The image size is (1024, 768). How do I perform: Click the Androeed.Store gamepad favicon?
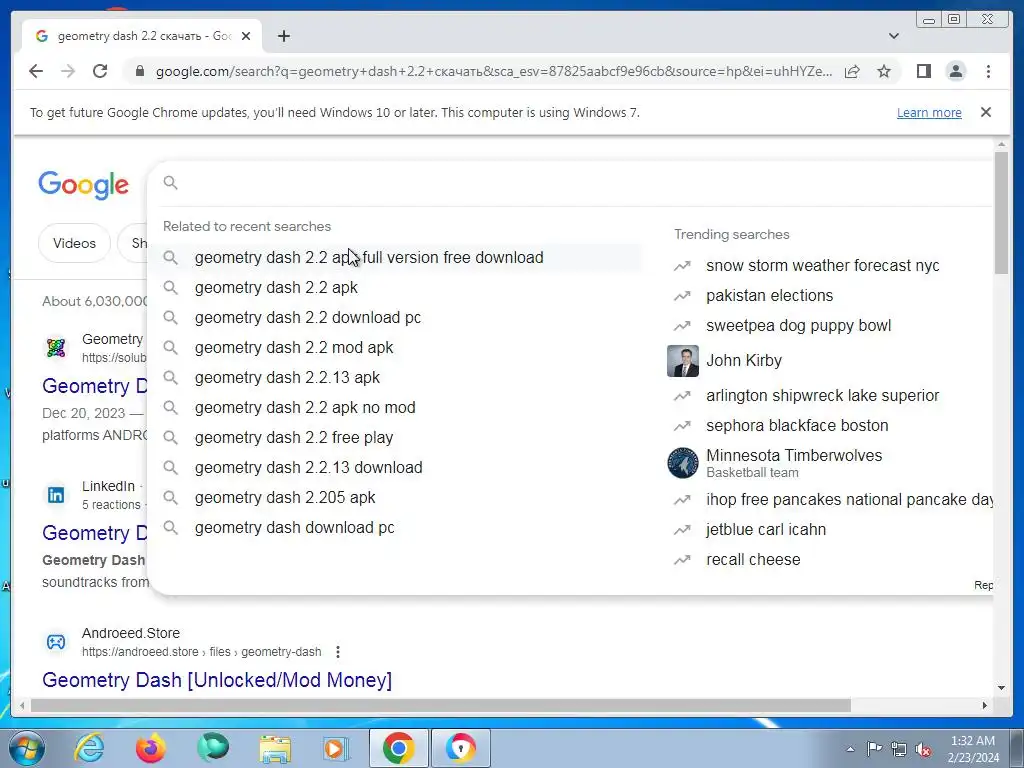pyautogui.click(x=56, y=642)
